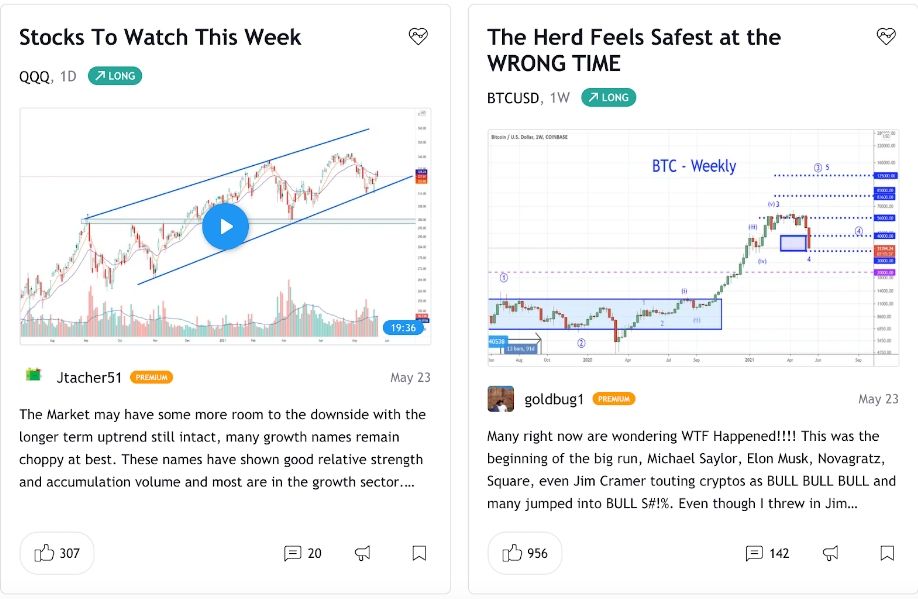Screen dimensions: 918x599
Task: Like the Stocks To Watch post
Action: [x=57, y=553]
